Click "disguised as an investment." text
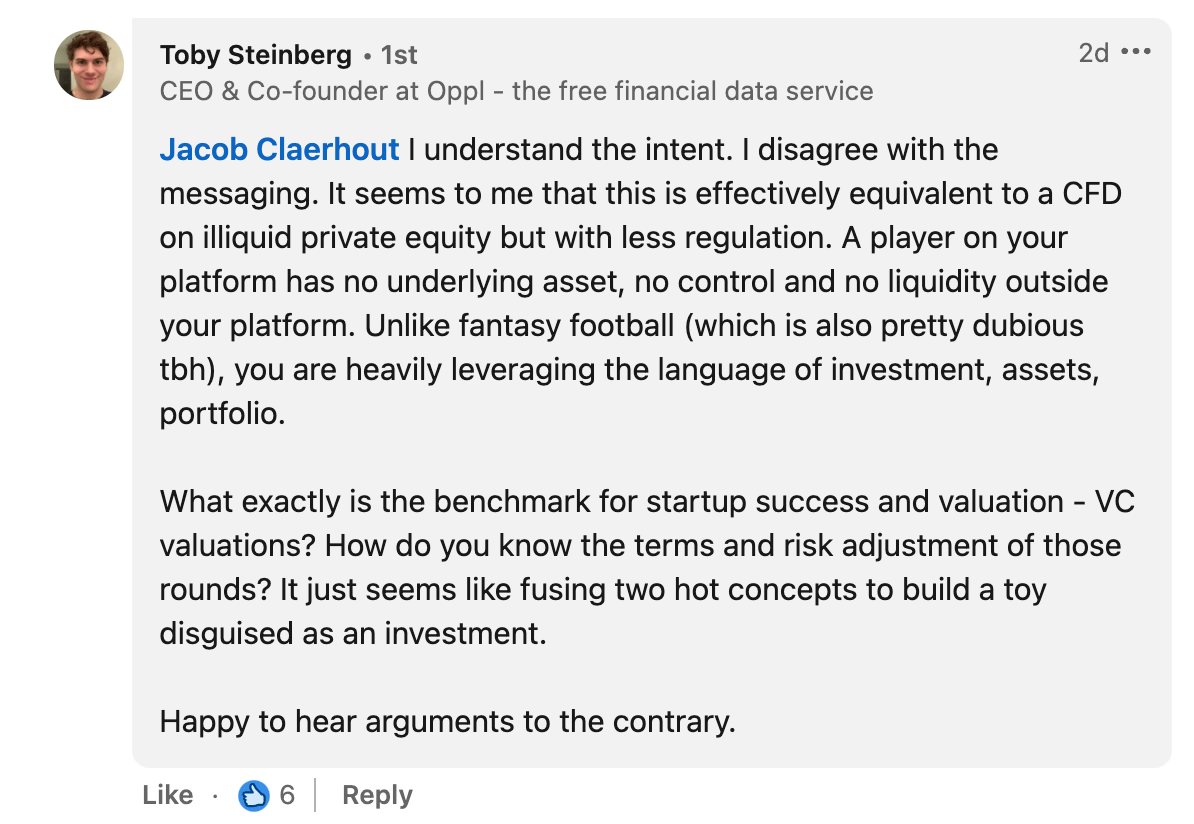The height and width of the screenshot is (824, 1194). pyautogui.click(x=353, y=634)
